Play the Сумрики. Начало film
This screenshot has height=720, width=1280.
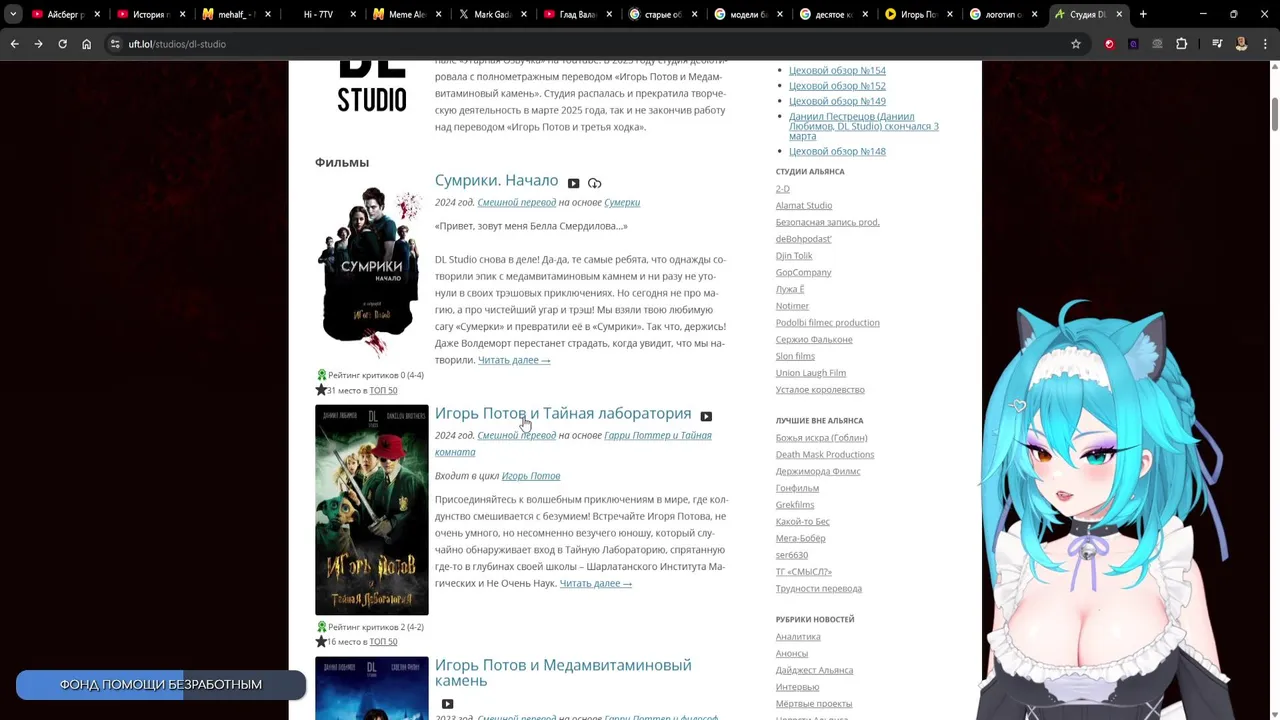tap(573, 183)
